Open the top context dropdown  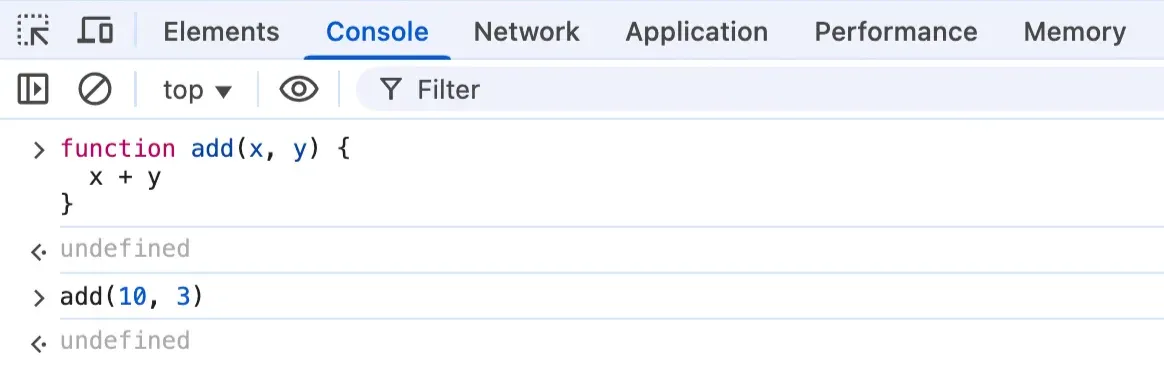(197, 90)
